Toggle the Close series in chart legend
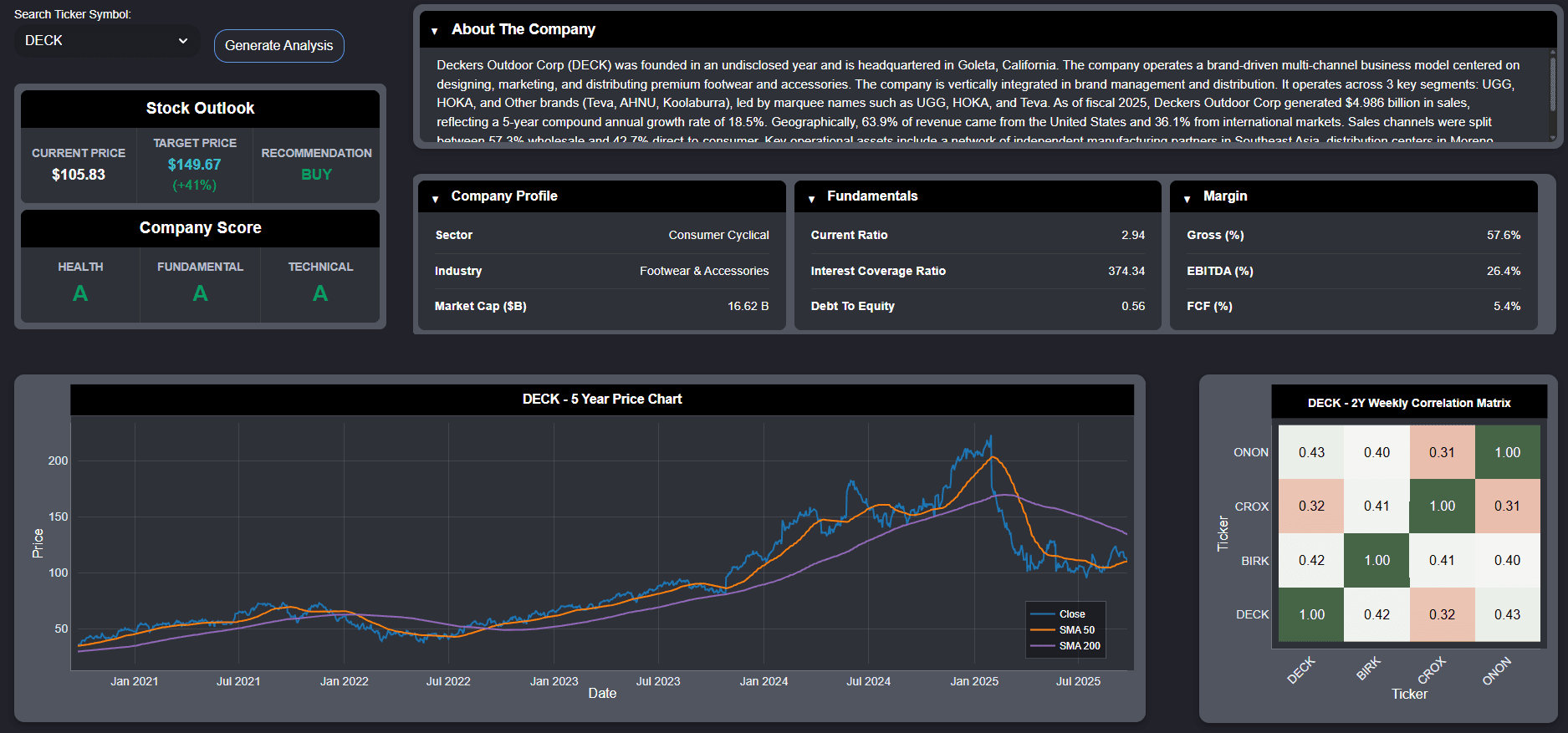Image resolution: width=1568 pixels, height=733 pixels. 1065,614
